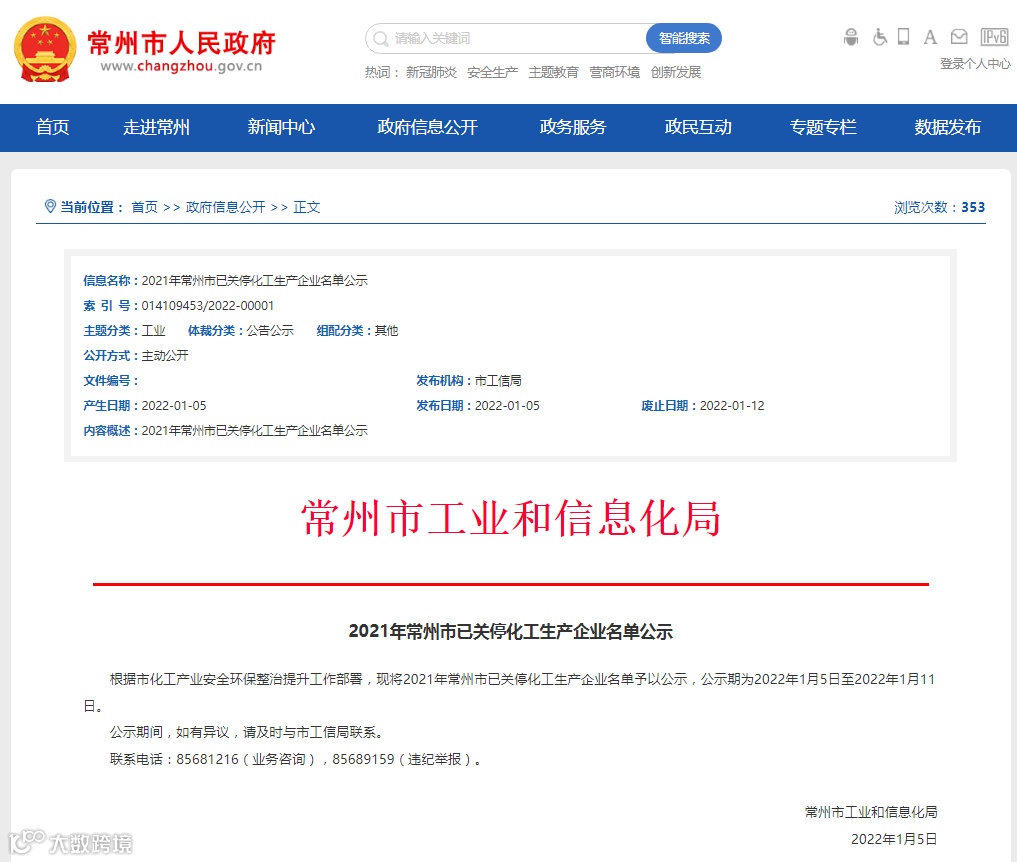Open the 走进常州 navigation tab

[x=156, y=127]
